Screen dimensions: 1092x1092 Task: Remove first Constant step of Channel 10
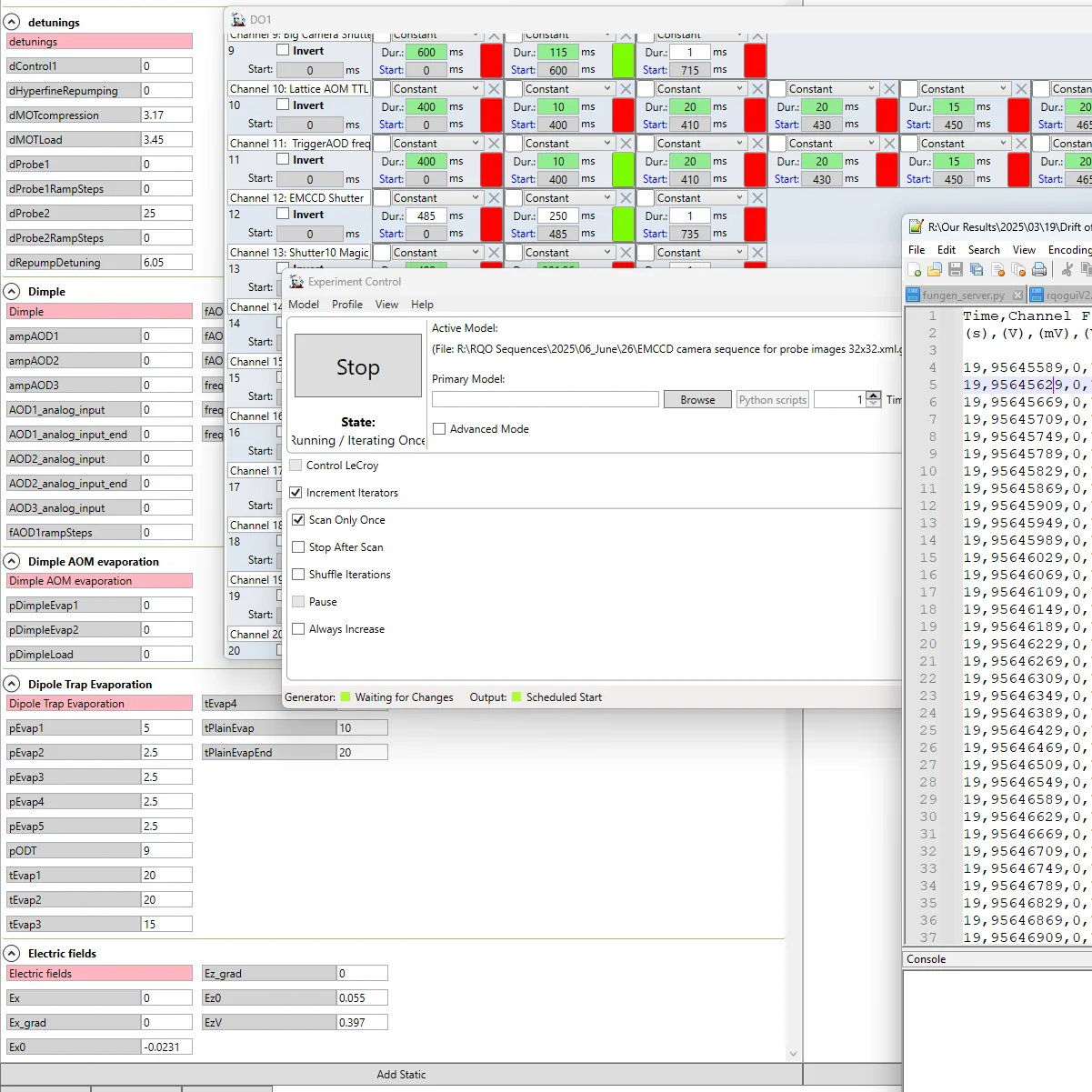pyautogui.click(x=494, y=89)
